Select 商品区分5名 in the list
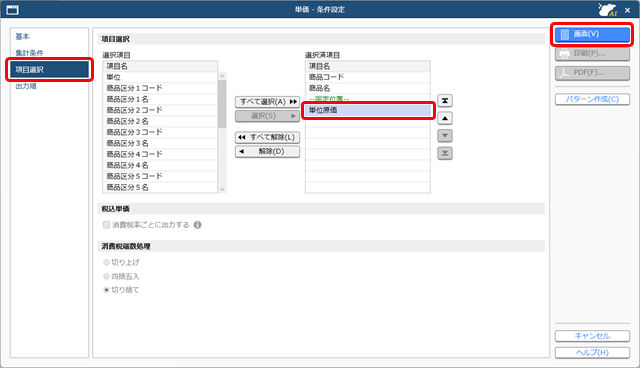 point(160,187)
